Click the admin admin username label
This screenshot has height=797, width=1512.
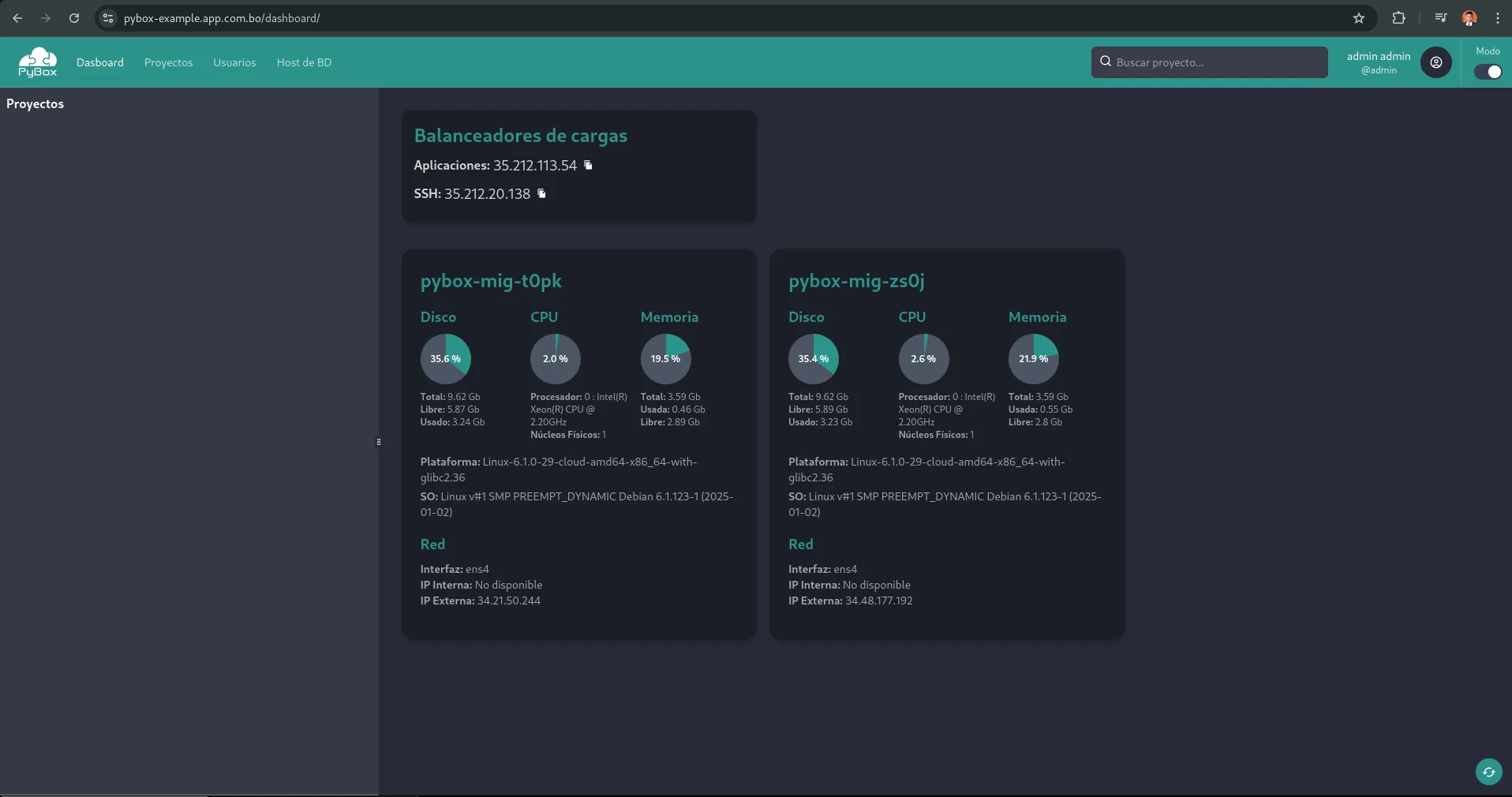click(1379, 56)
